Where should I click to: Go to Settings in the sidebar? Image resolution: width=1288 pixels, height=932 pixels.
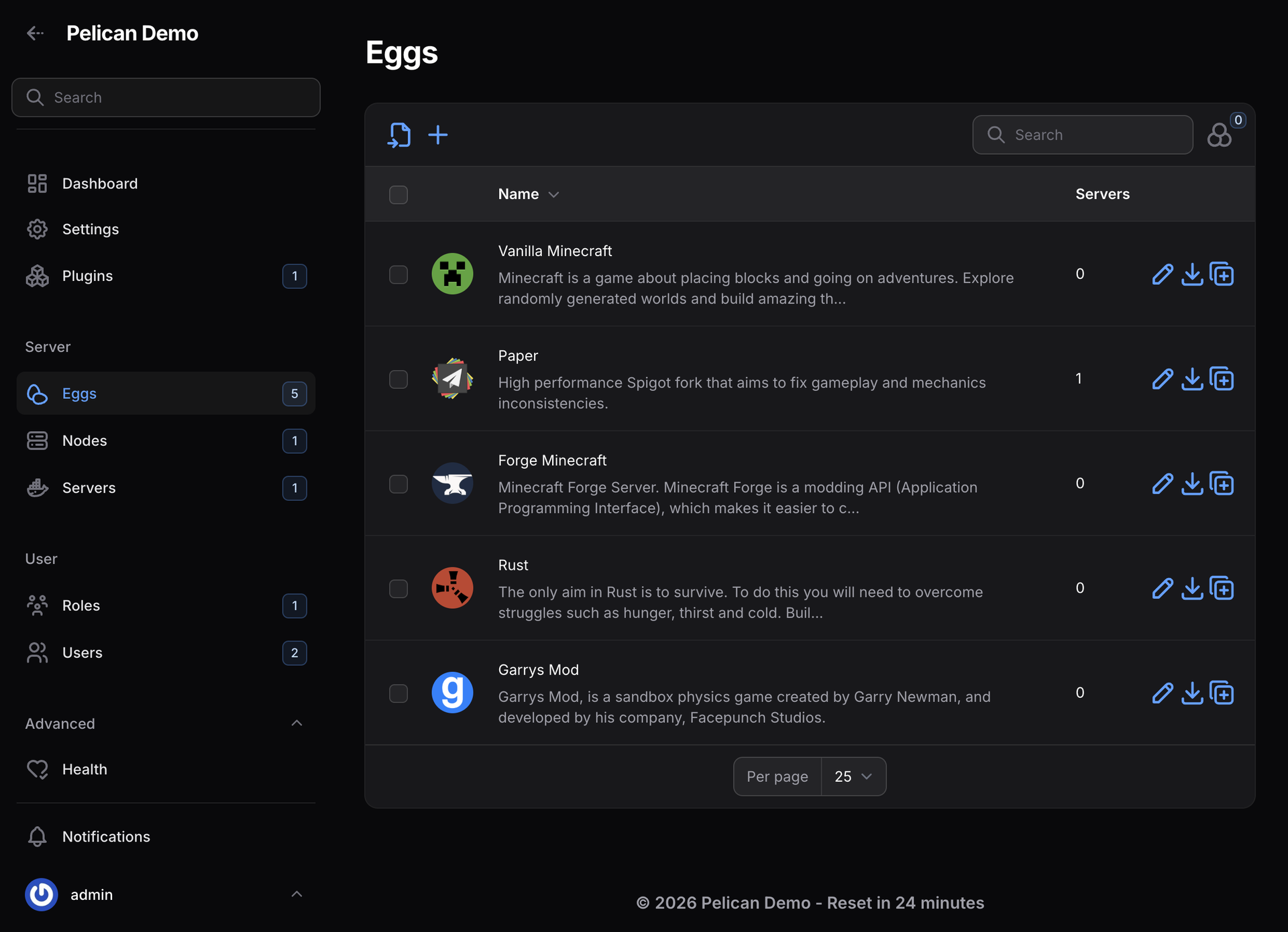tap(166, 229)
